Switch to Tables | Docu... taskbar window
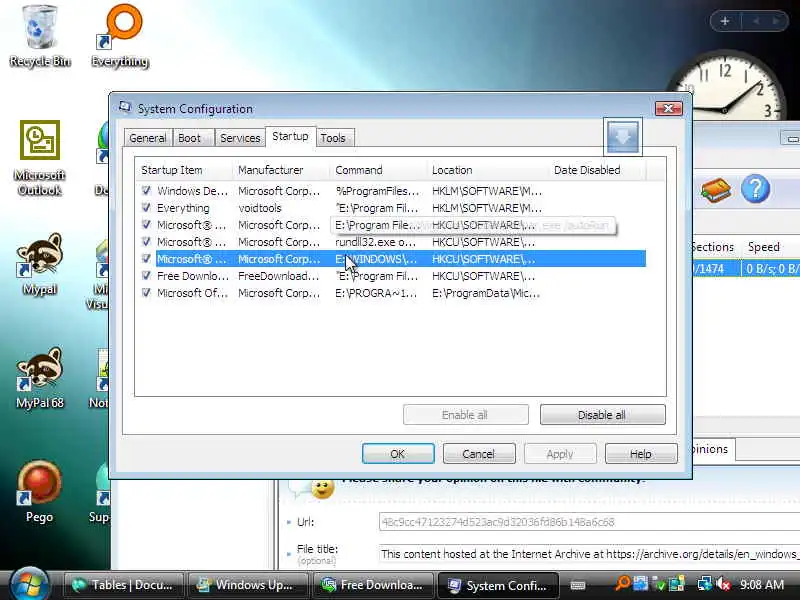 (123, 585)
